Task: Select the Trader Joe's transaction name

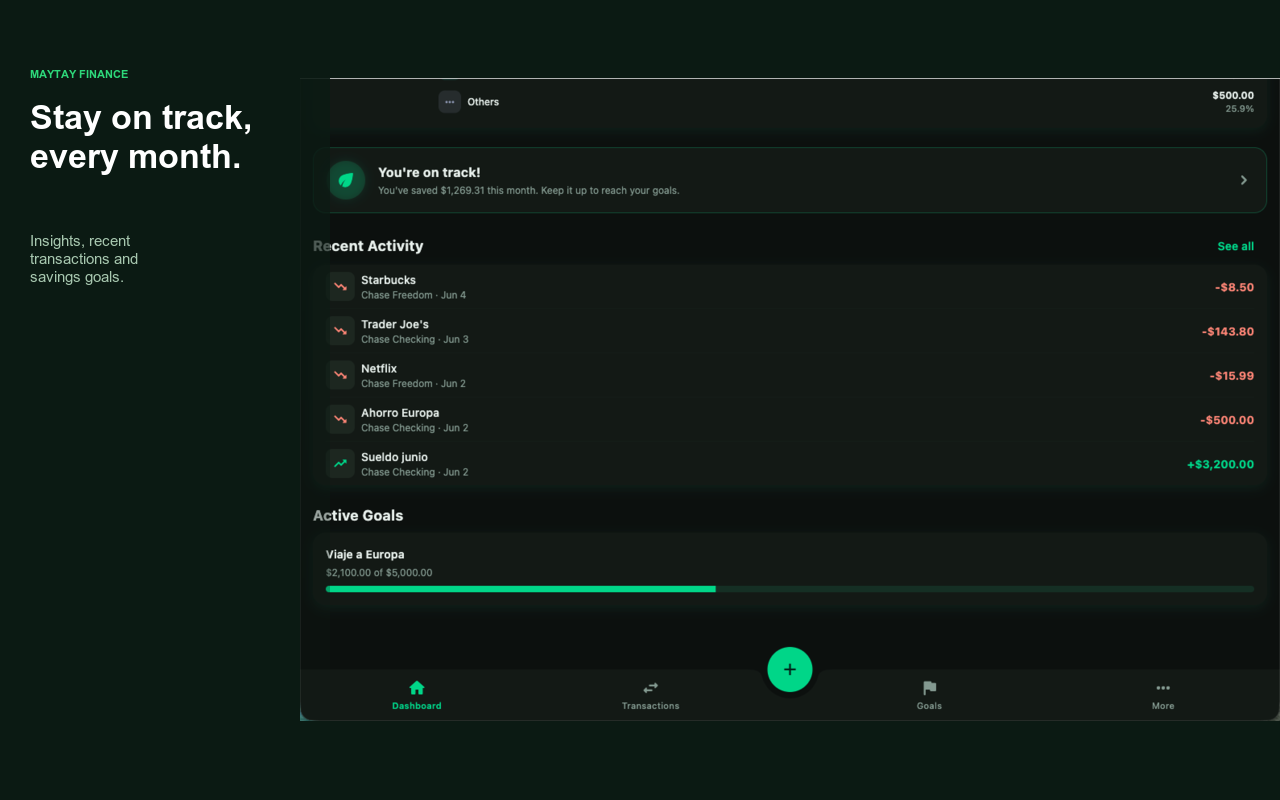Action: 395,324
